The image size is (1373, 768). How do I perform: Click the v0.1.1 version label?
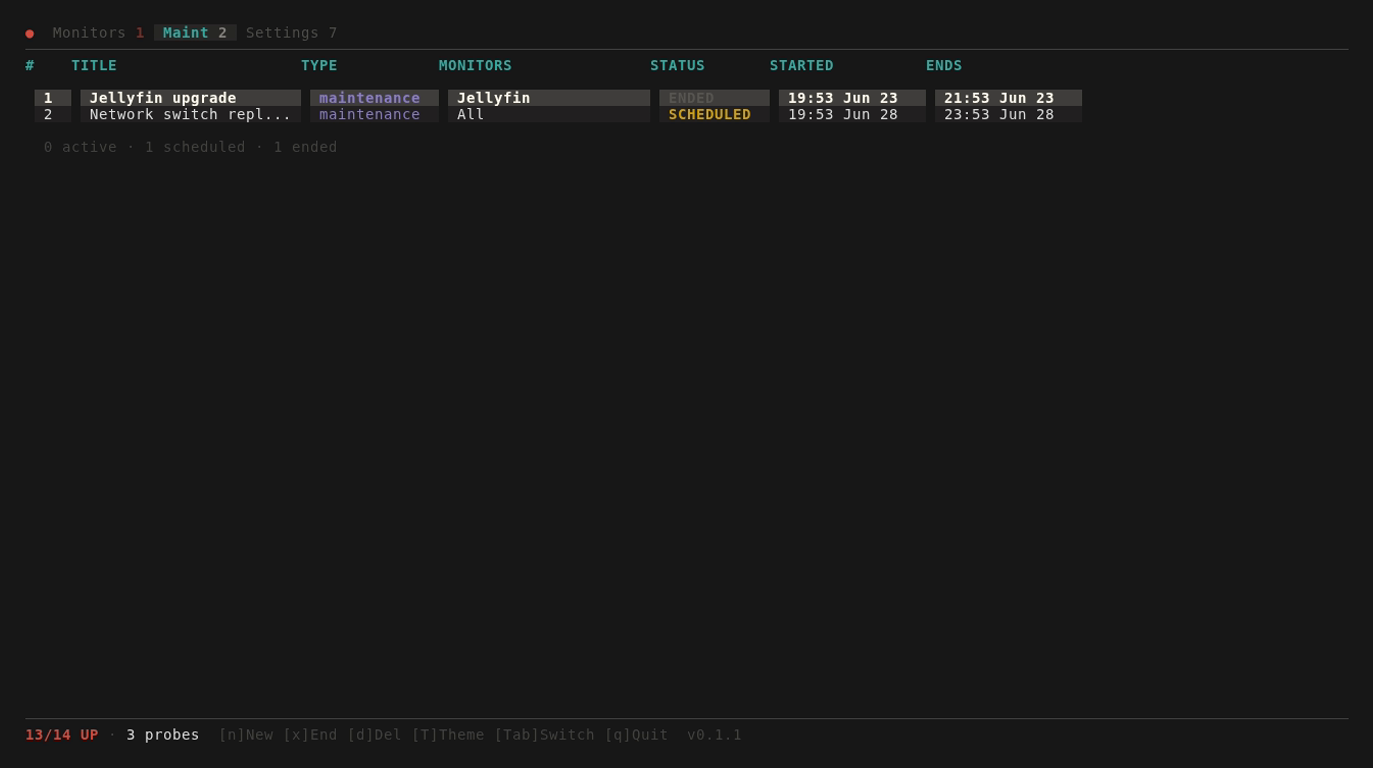714,735
